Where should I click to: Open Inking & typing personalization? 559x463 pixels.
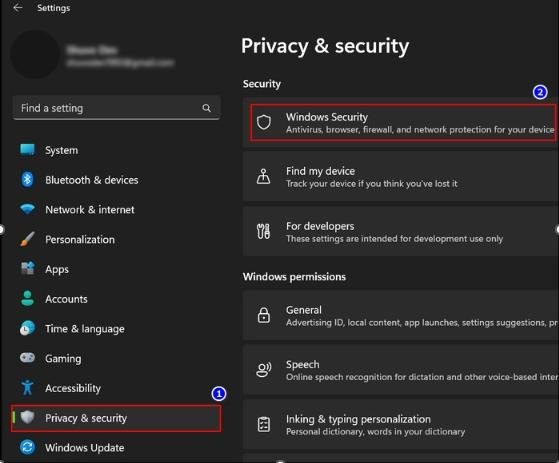401,424
